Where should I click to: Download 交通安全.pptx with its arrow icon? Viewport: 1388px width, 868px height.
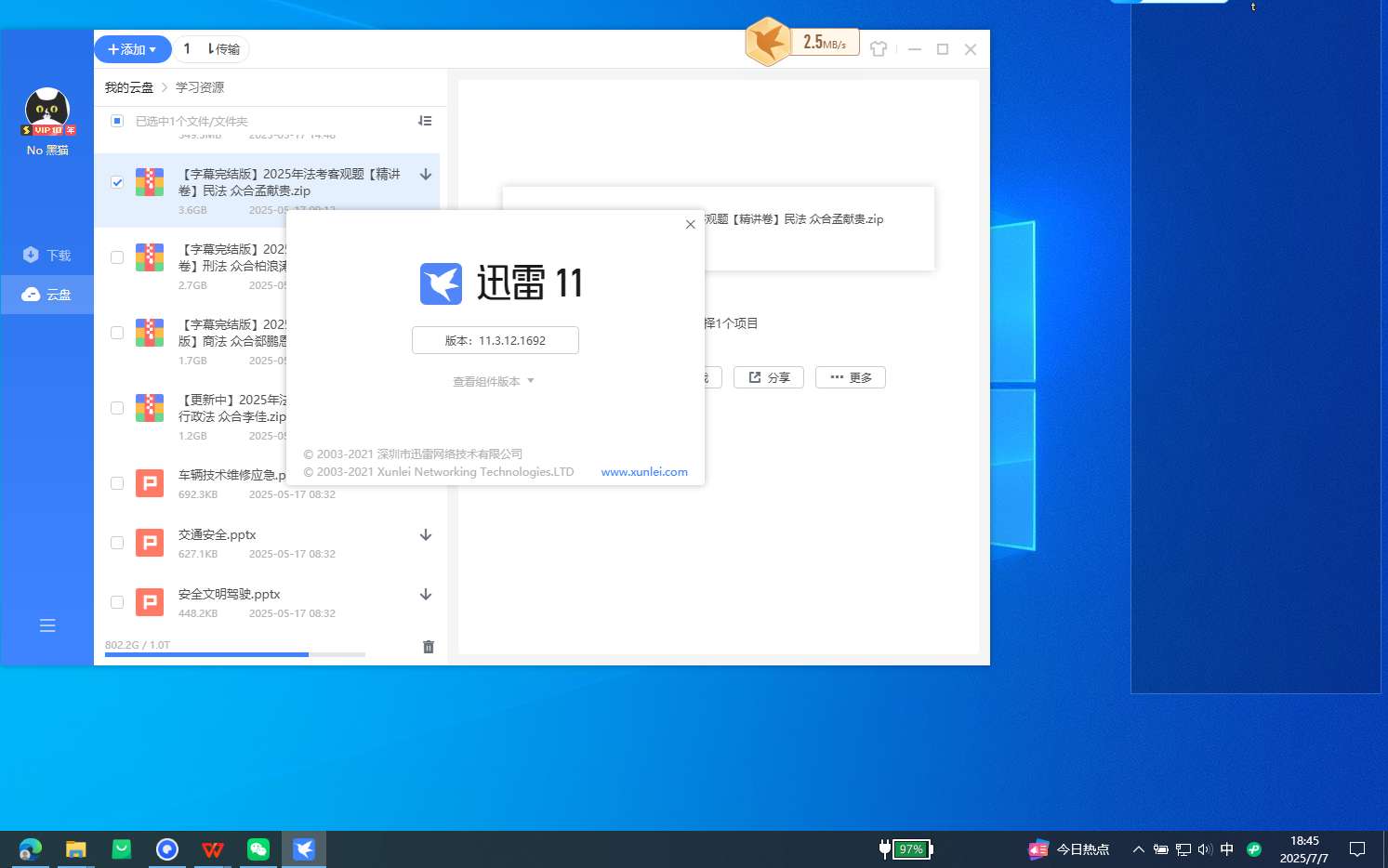426,535
